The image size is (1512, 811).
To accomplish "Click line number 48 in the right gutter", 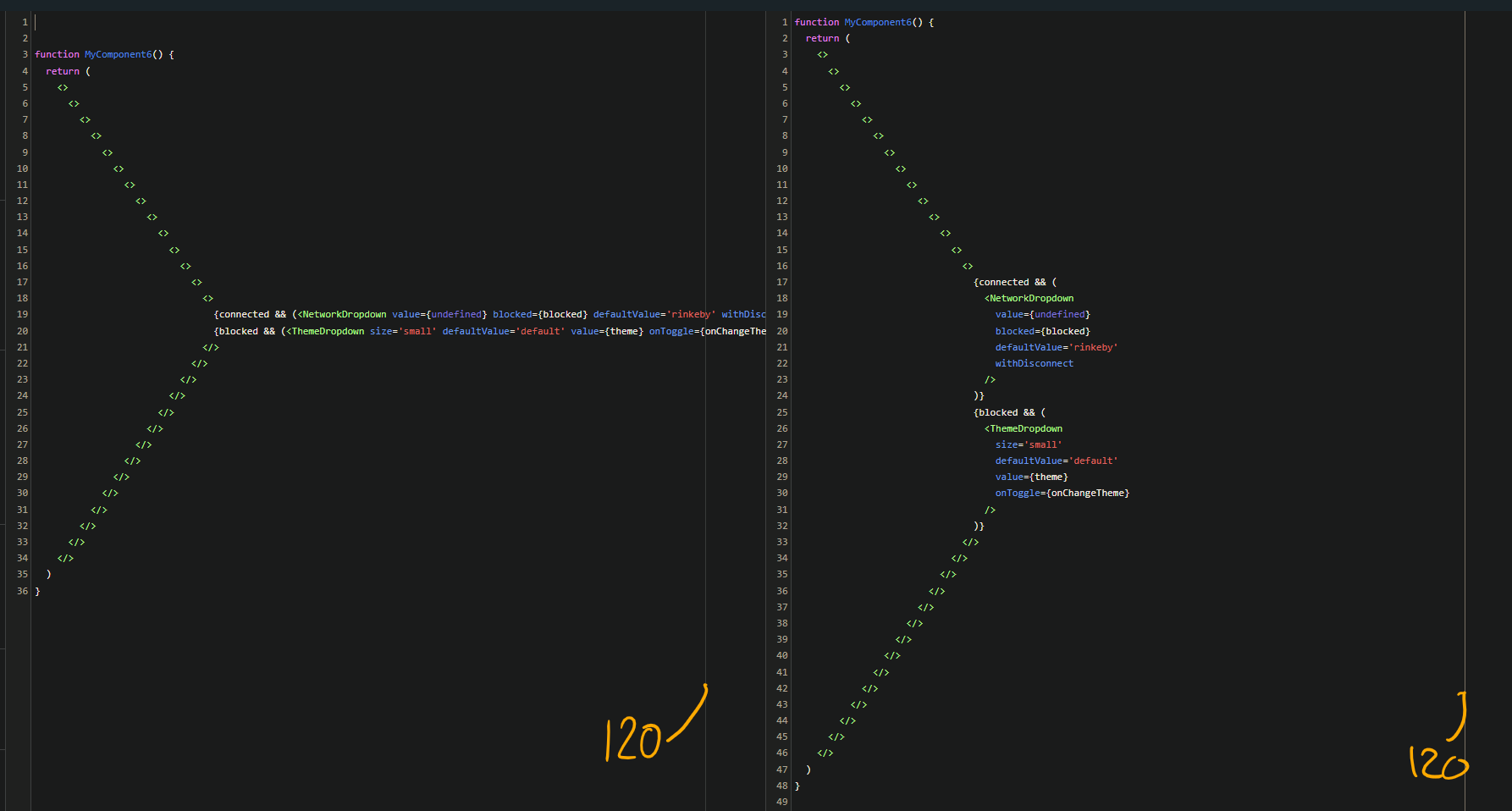I will [x=781, y=786].
